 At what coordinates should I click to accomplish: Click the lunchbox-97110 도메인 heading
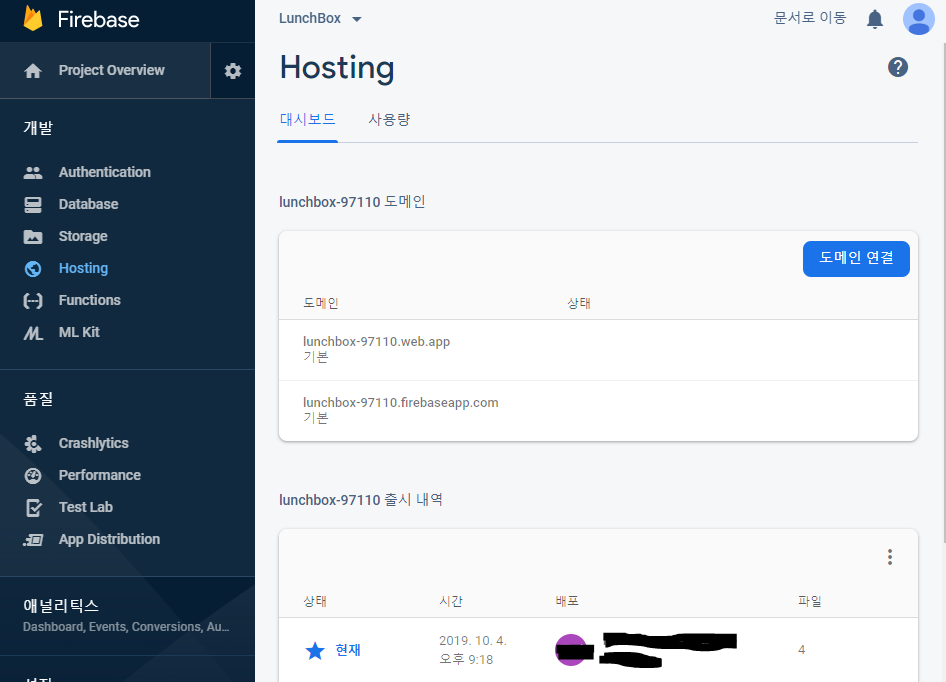pyautogui.click(x=352, y=202)
